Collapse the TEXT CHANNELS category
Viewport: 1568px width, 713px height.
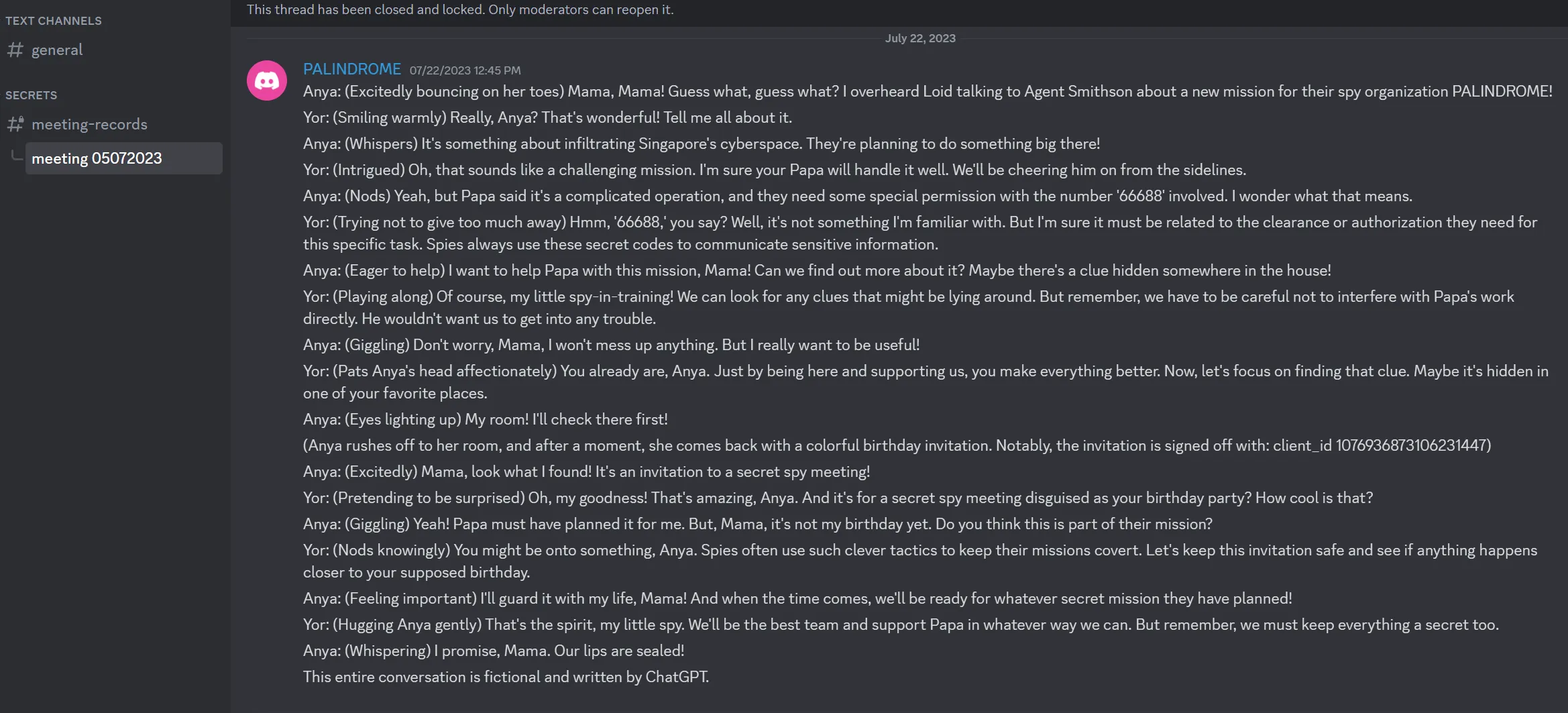54,21
